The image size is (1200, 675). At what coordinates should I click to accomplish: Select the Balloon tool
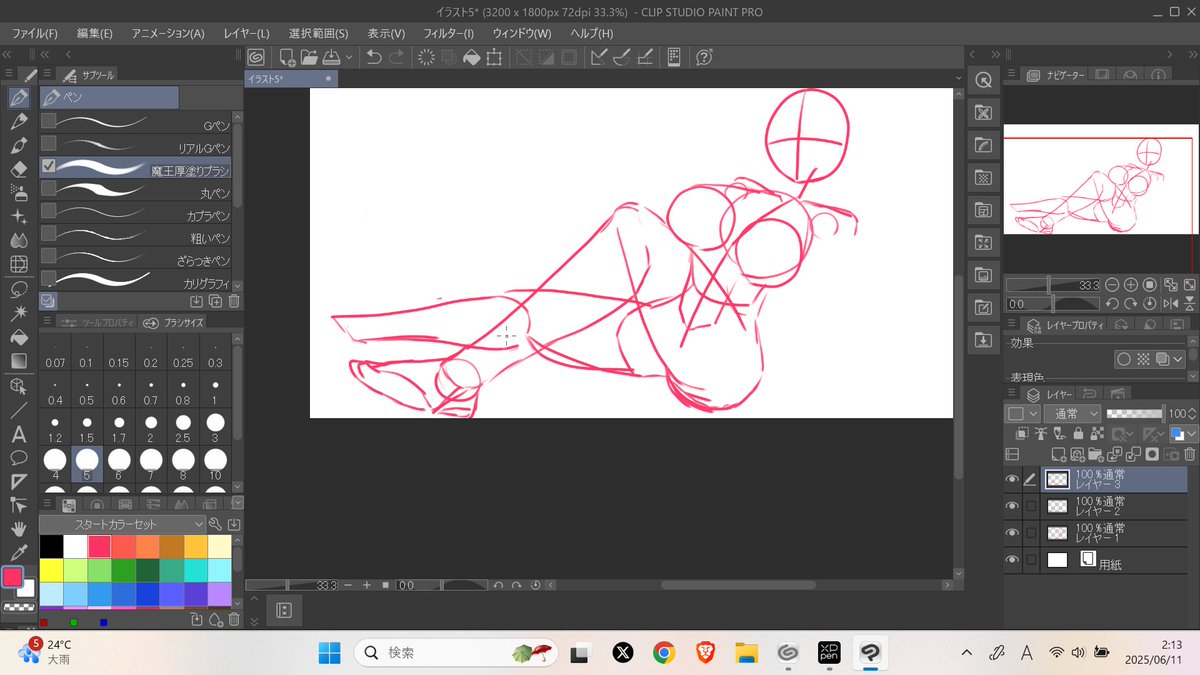[x=18, y=458]
